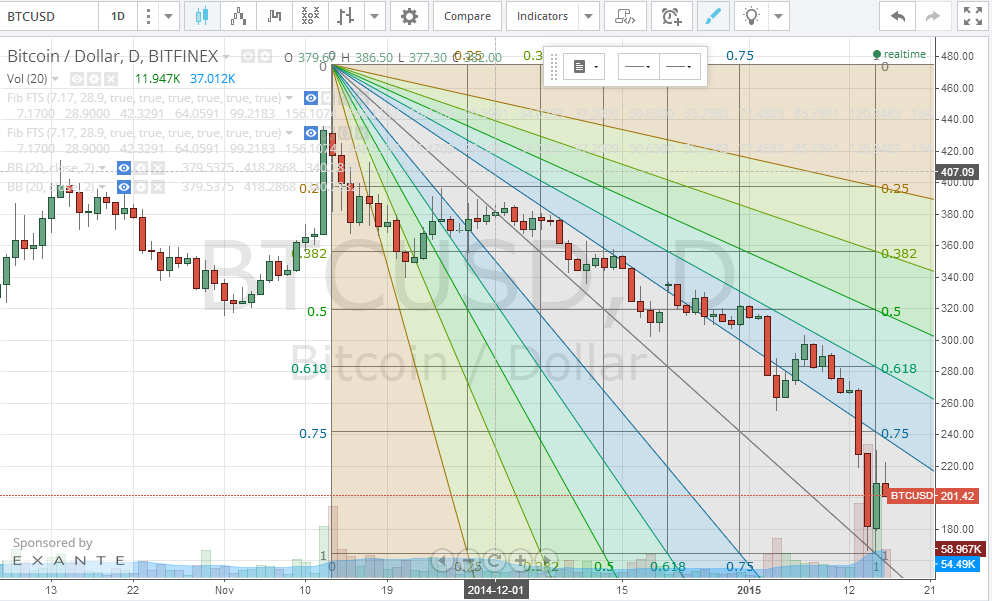992x601 pixels.
Task: Toggle fullscreen mode icon
Action: pyautogui.click(x=972, y=16)
